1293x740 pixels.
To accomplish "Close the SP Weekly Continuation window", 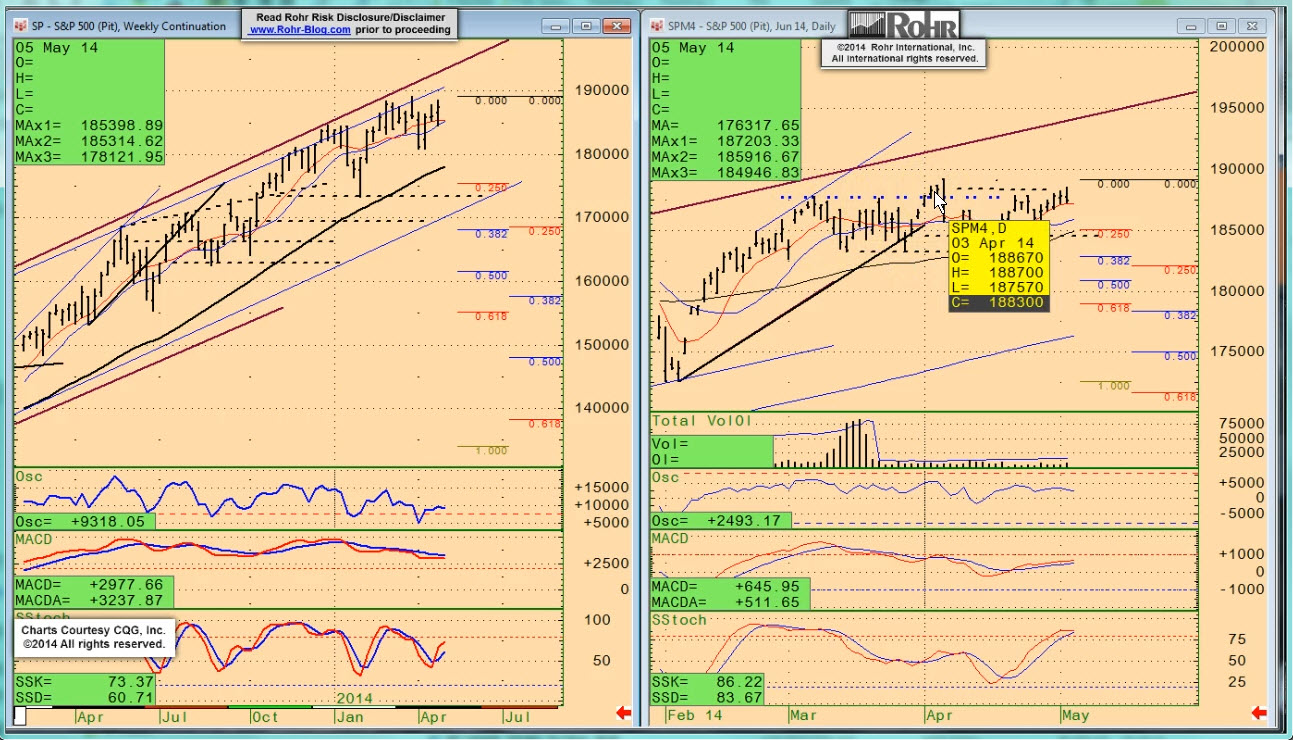I will coord(617,26).
